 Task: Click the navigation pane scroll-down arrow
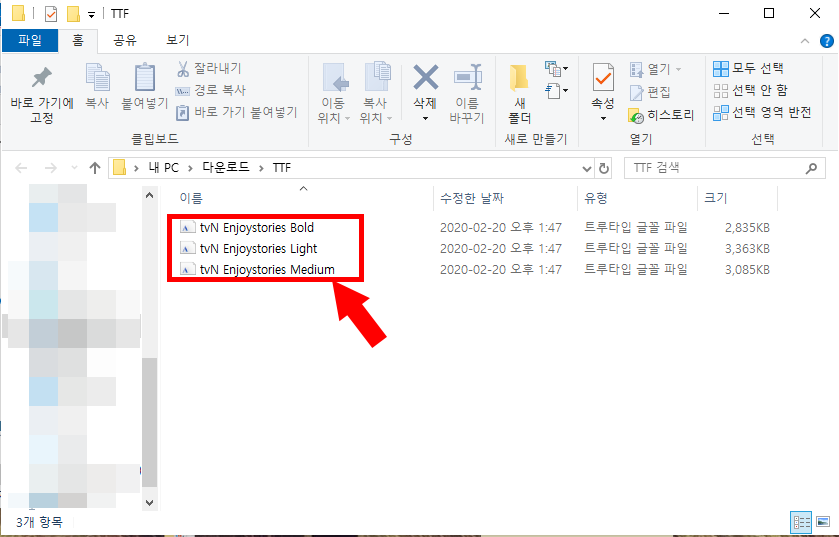click(x=150, y=502)
